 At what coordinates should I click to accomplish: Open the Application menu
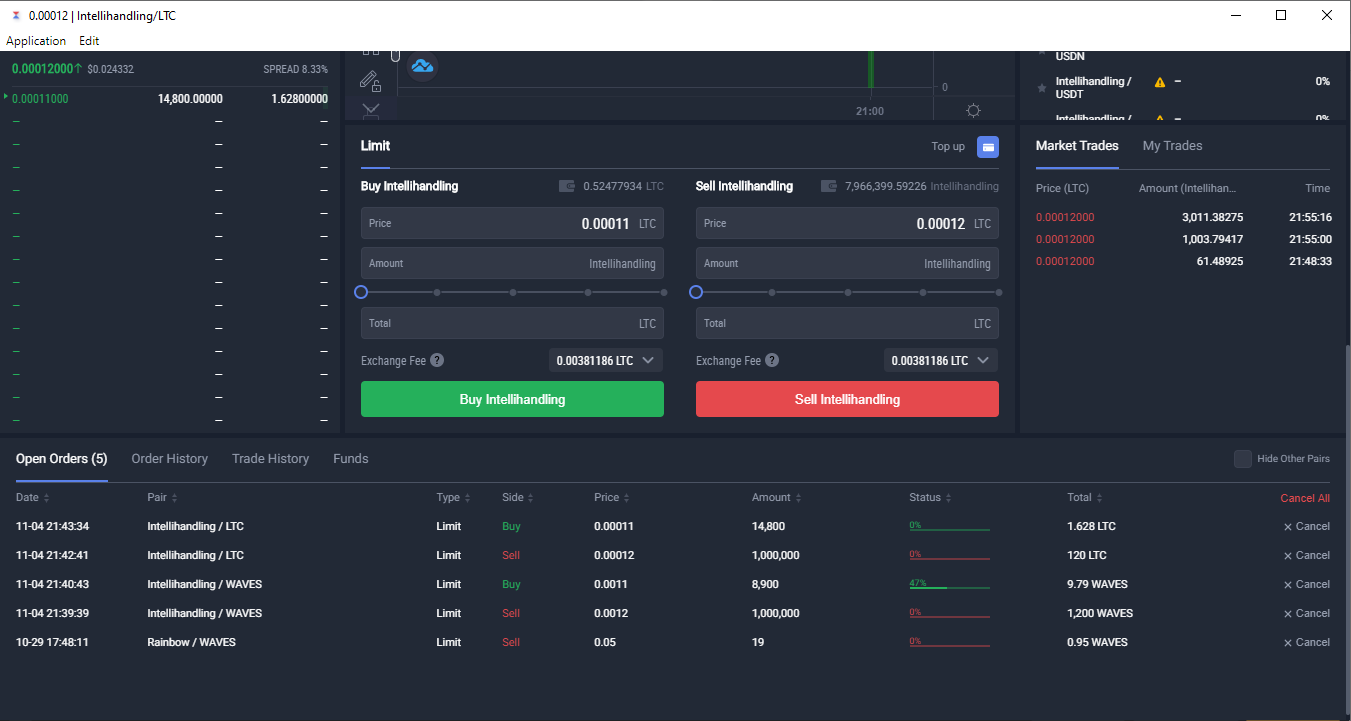pyautogui.click(x=36, y=41)
